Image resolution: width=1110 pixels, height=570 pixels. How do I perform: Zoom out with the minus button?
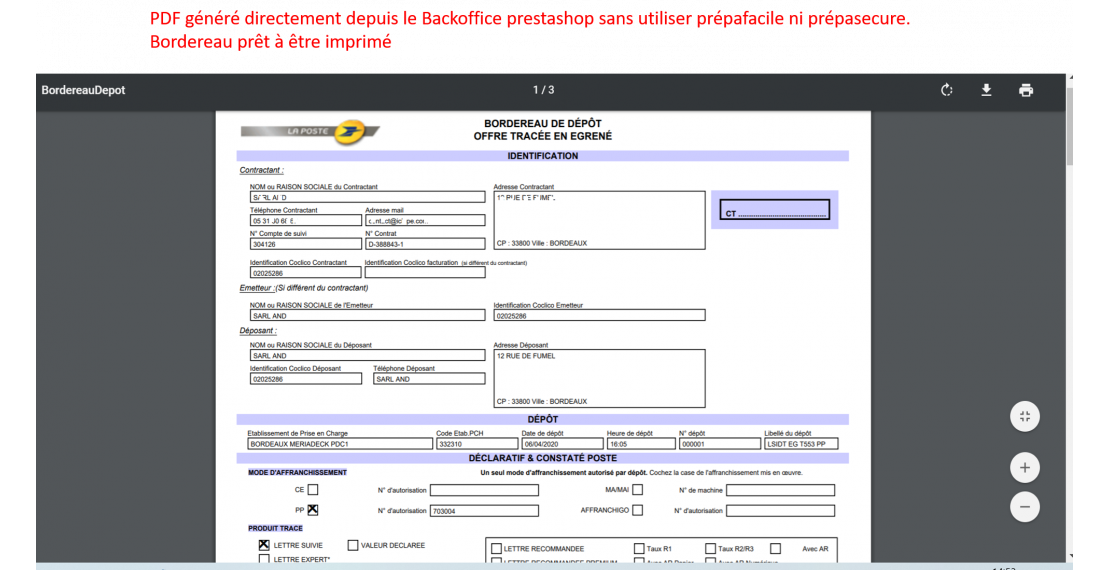1024,507
